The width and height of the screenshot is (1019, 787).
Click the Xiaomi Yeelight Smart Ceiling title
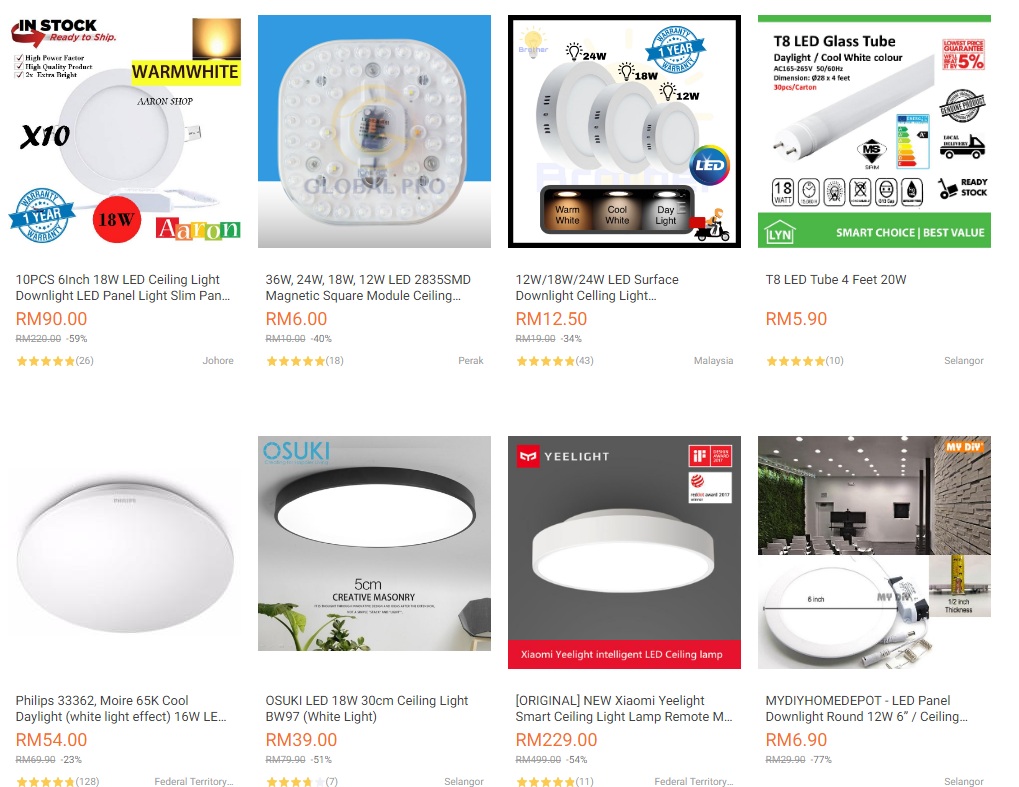click(x=624, y=708)
